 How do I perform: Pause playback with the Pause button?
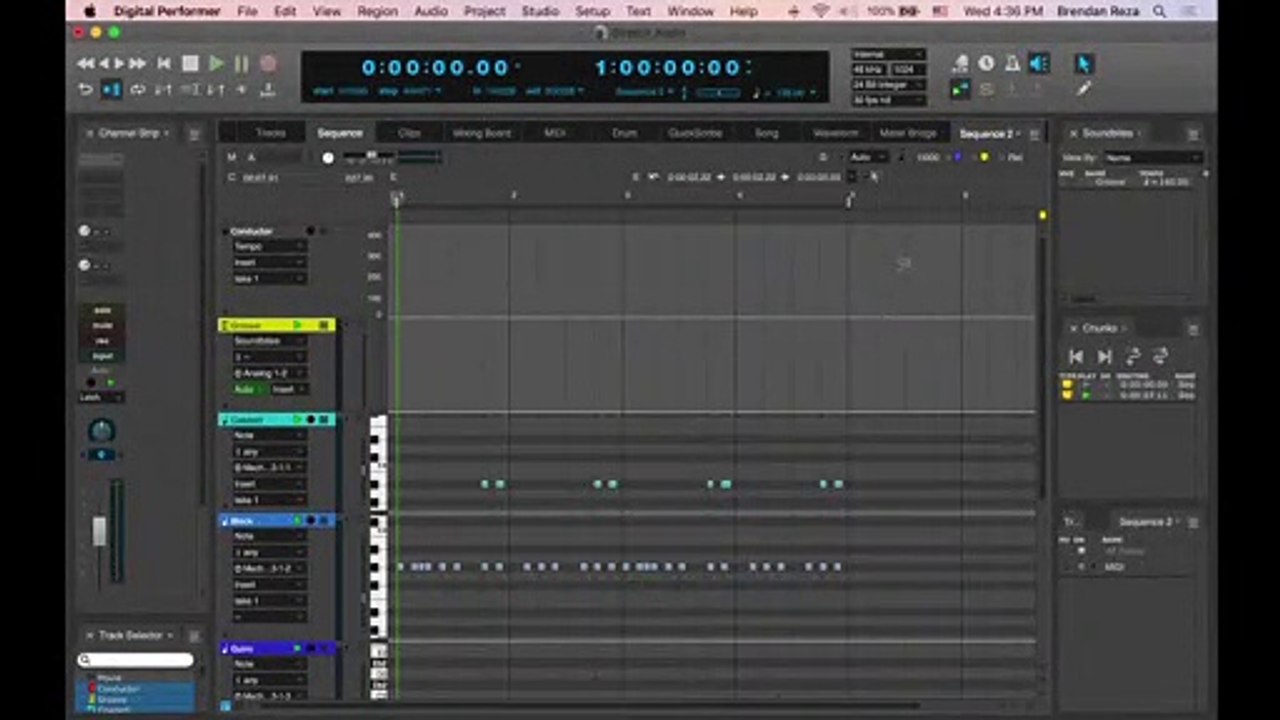point(241,64)
